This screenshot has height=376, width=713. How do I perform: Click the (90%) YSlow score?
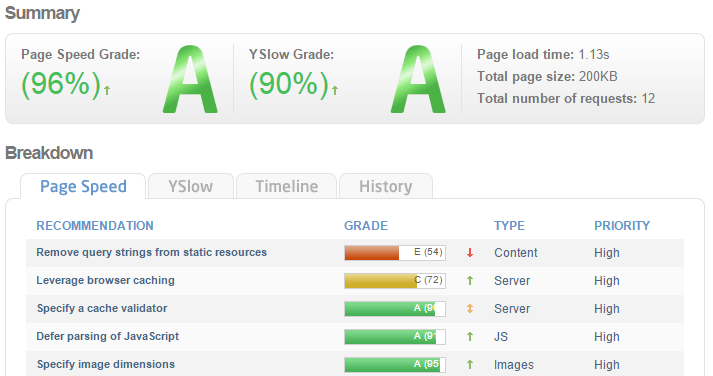pyautogui.click(x=289, y=84)
